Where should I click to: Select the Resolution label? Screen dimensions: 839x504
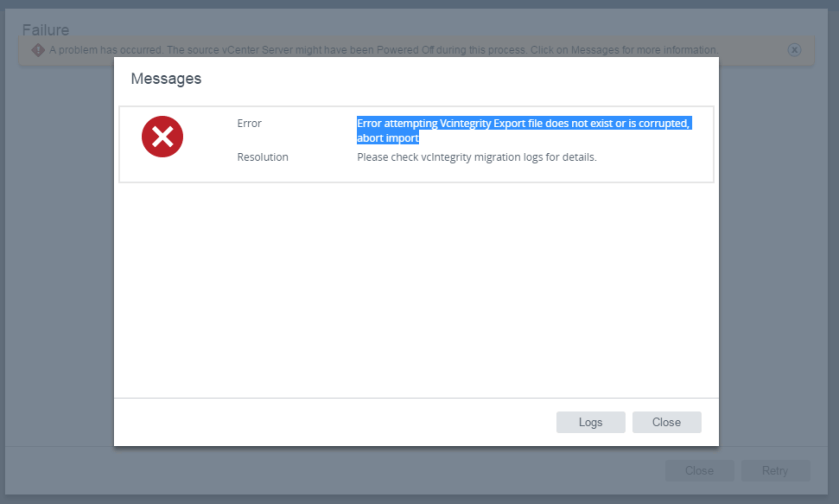(x=262, y=157)
